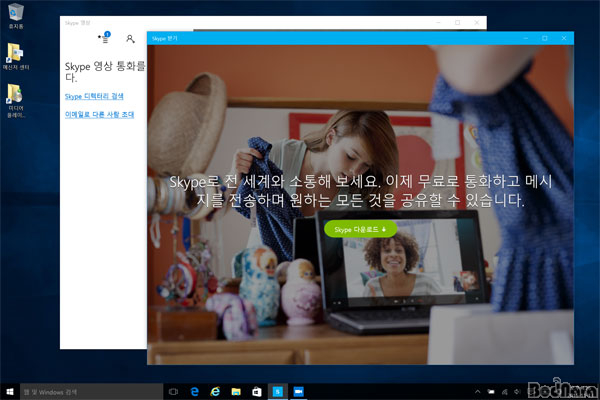This screenshot has height=400, width=600.
Task: Switch to the Skype video app on the taskbar
Action: tap(298, 392)
